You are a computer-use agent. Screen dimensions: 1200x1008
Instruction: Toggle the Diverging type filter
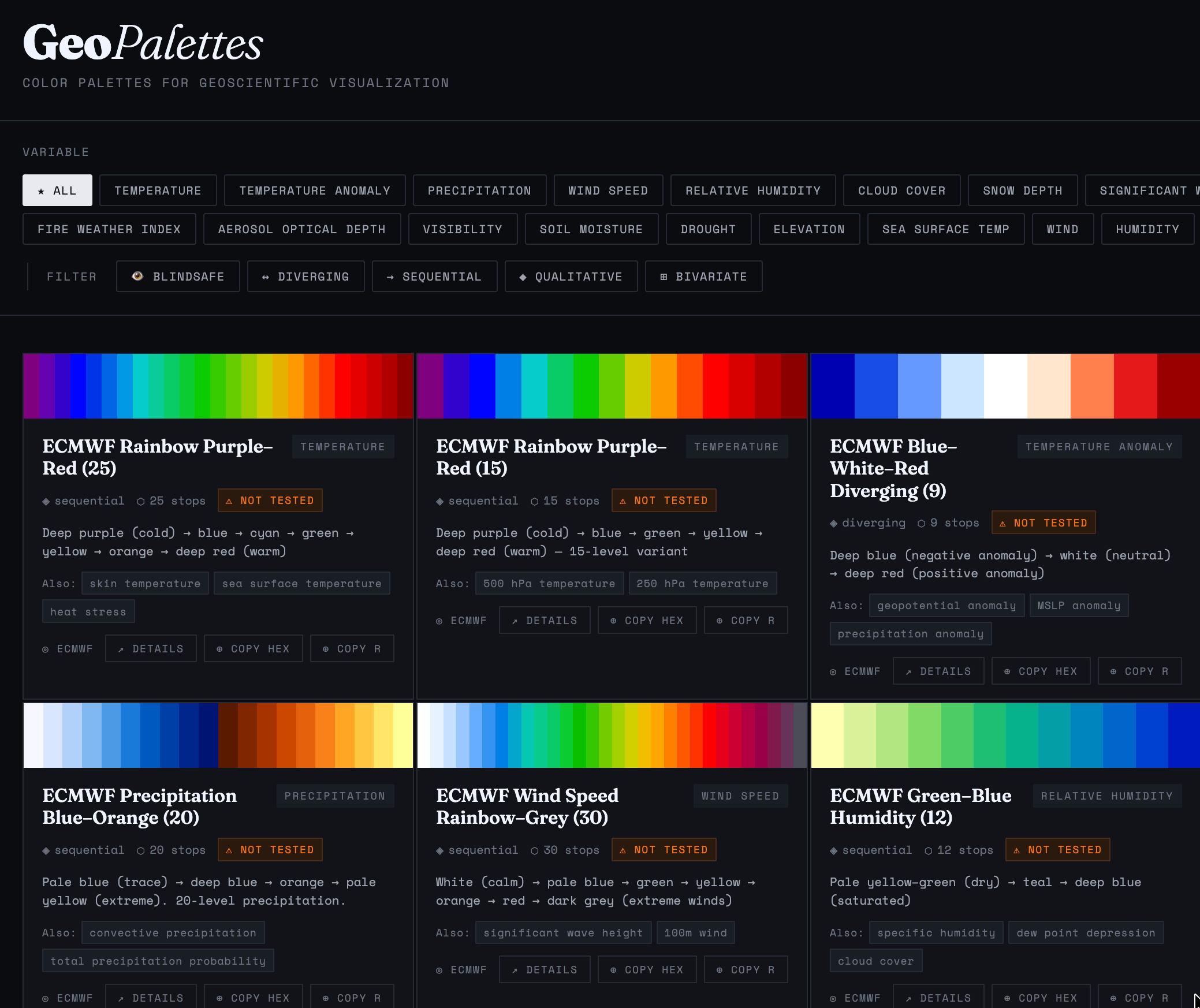306,277
